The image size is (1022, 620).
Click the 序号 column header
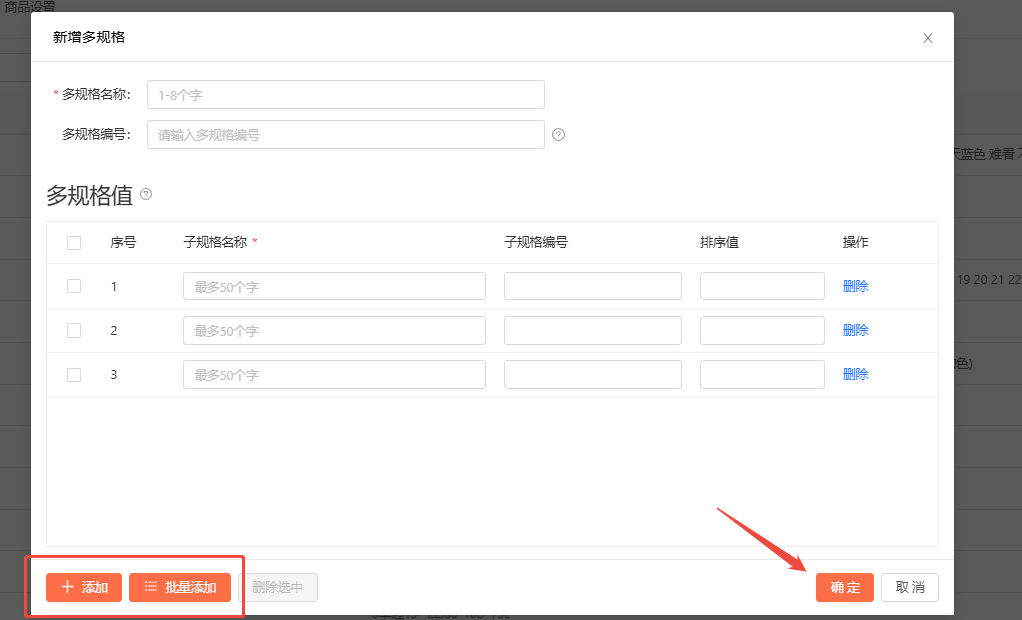point(123,243)
